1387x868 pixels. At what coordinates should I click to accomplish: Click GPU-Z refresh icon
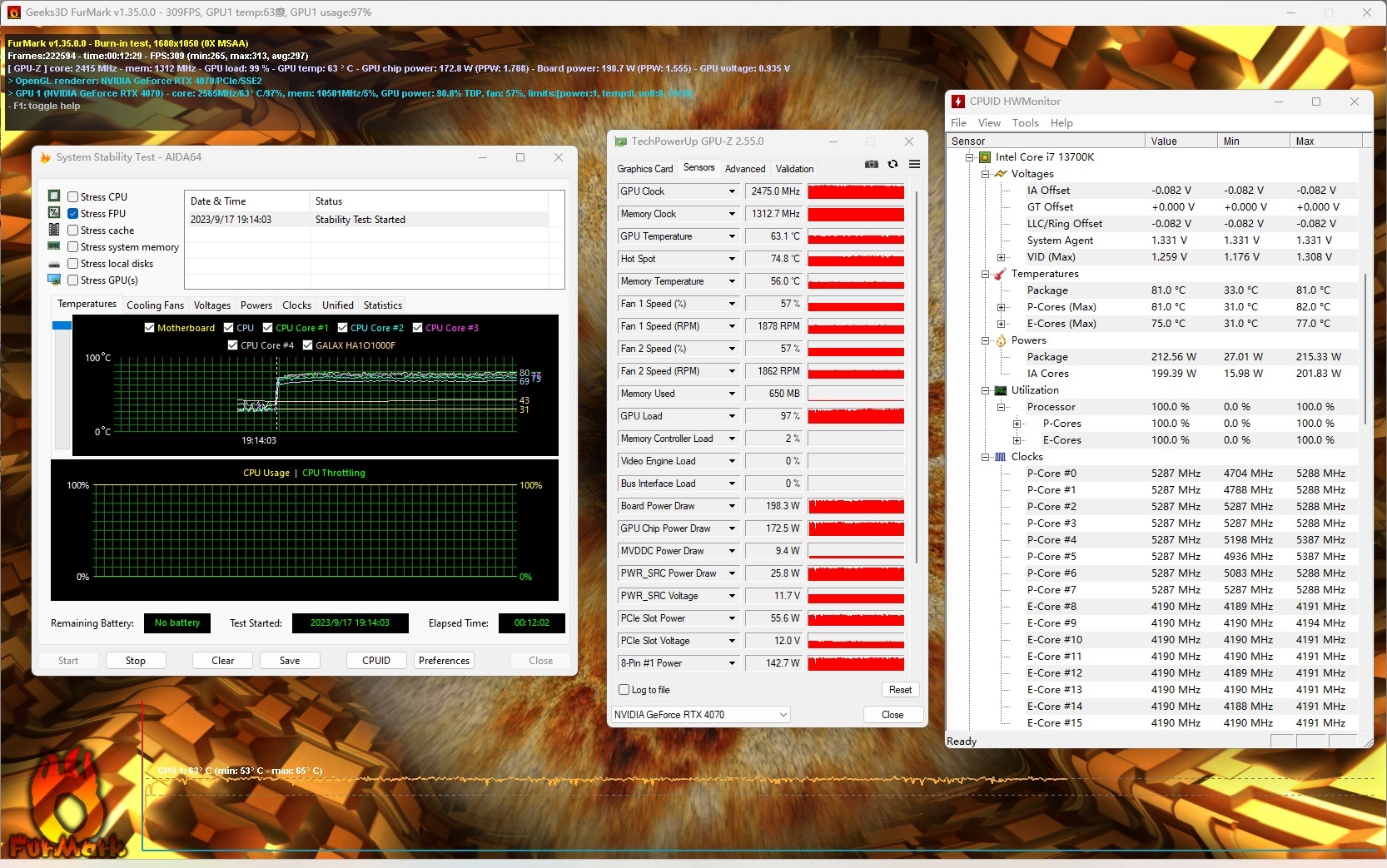point(892,164)
